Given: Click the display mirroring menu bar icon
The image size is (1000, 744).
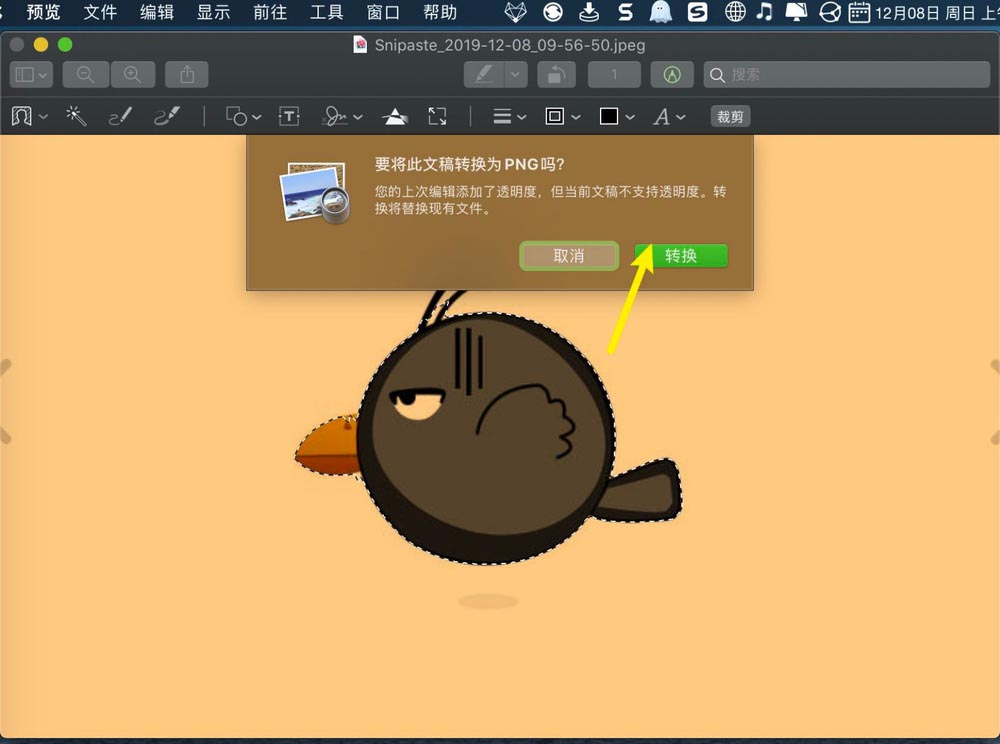Looking at the screenshot, I should tap(796, 12).
